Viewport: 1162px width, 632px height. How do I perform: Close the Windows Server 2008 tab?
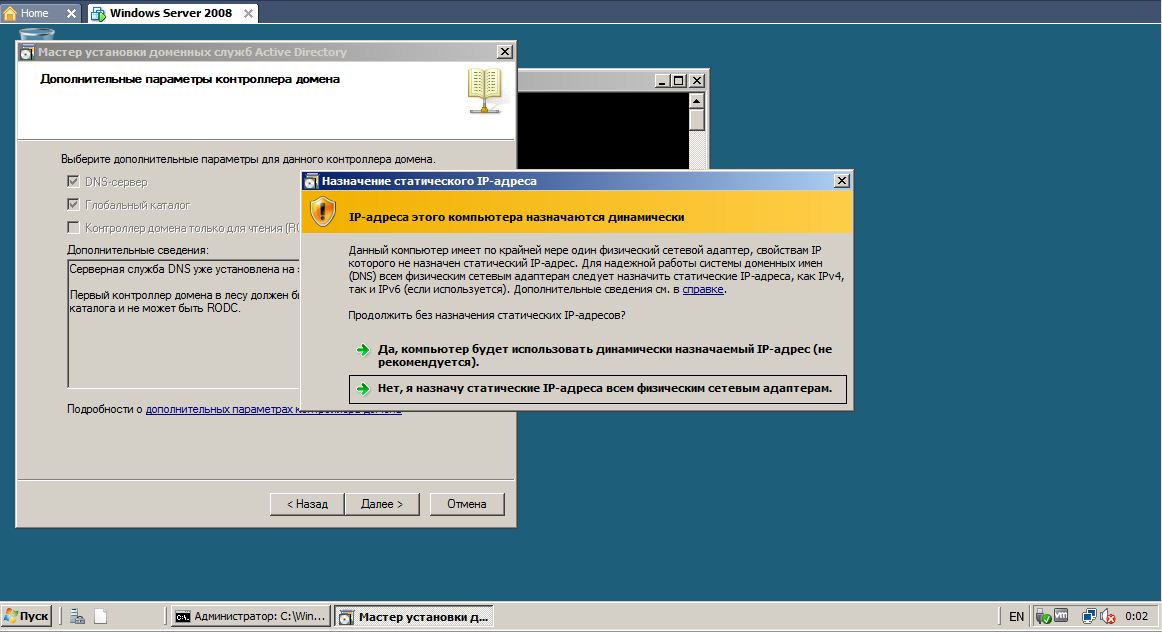[248, 13]
